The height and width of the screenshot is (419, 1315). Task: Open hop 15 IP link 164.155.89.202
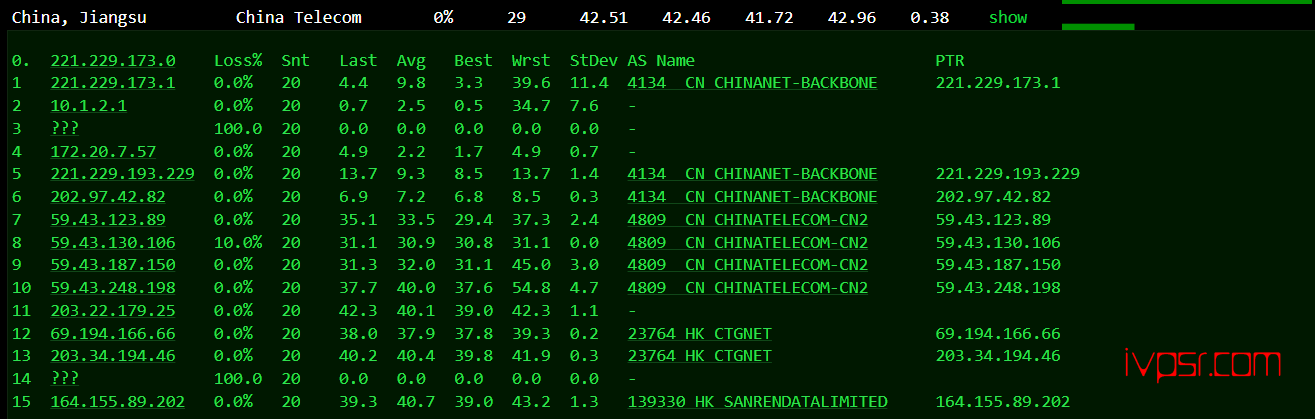coord(118,402)
